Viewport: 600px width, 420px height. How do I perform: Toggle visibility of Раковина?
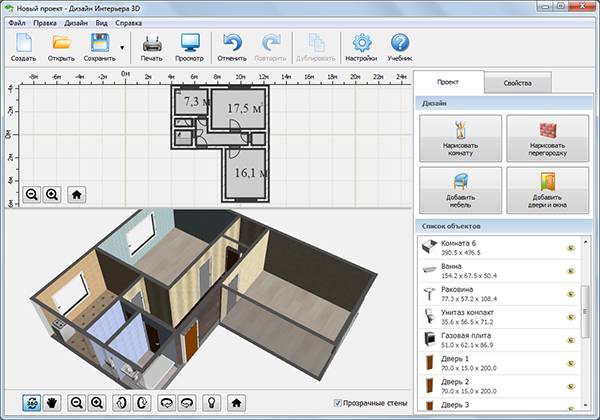point(571,294)
